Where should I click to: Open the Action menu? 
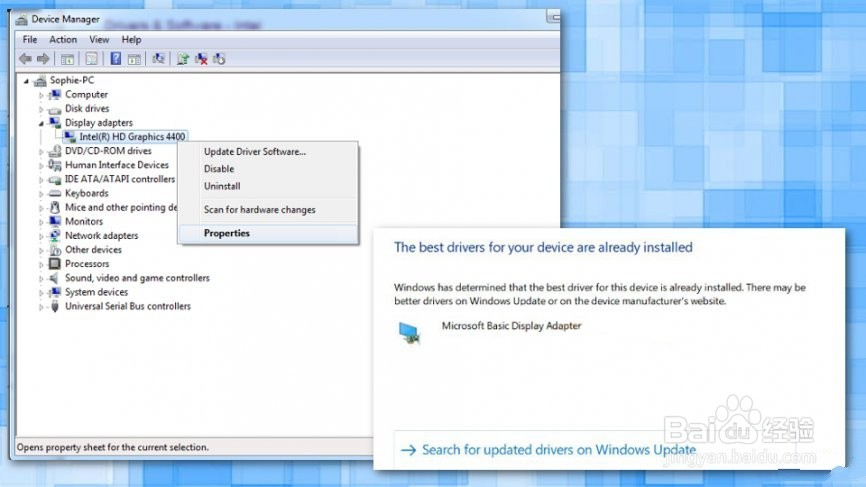(63, 40)
